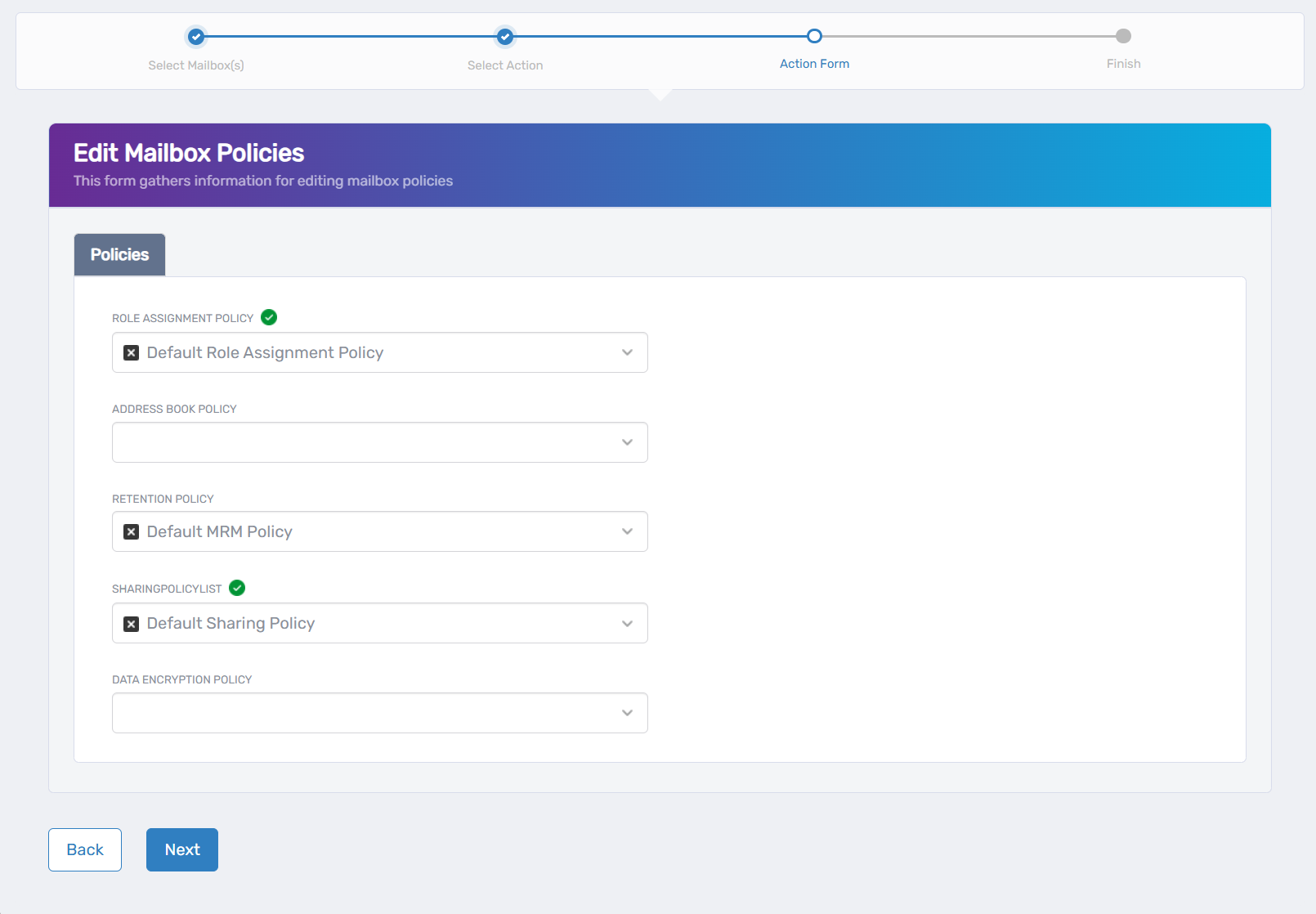Click the Back button
1316x914 pixels.
[84, 849]
